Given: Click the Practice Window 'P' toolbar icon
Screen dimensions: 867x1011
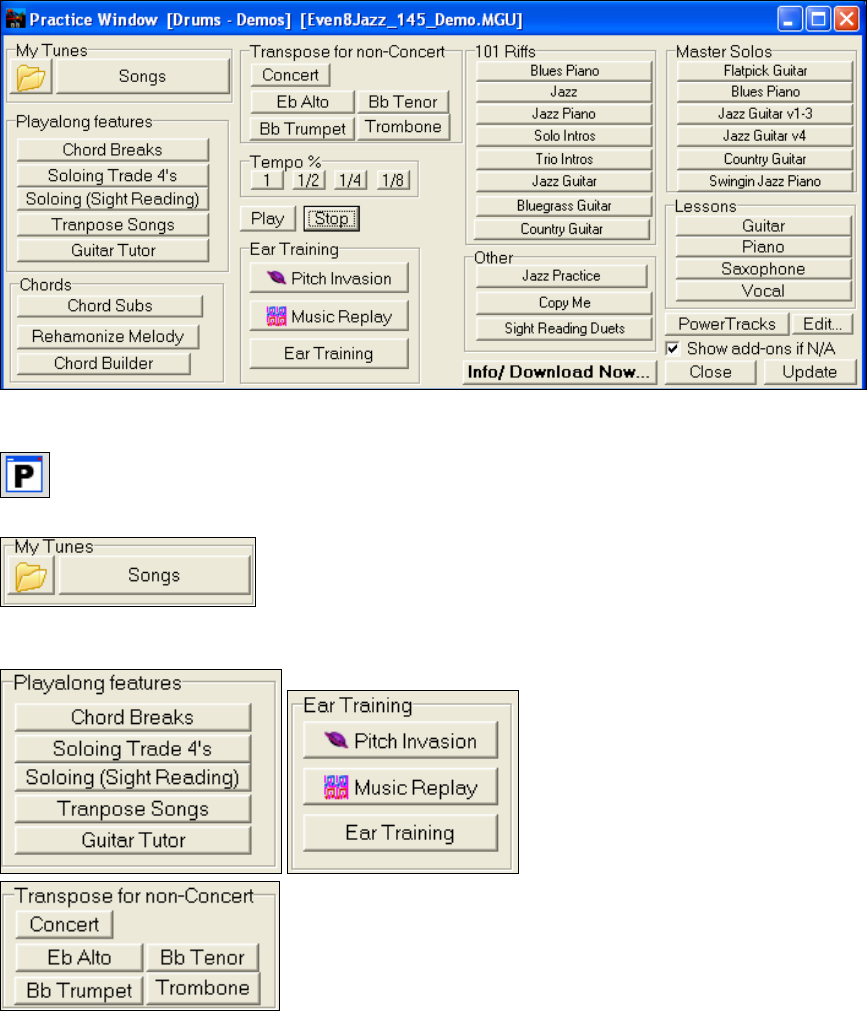Looking at the screenshot, I should pyautogui.click(x=24, y=475).
